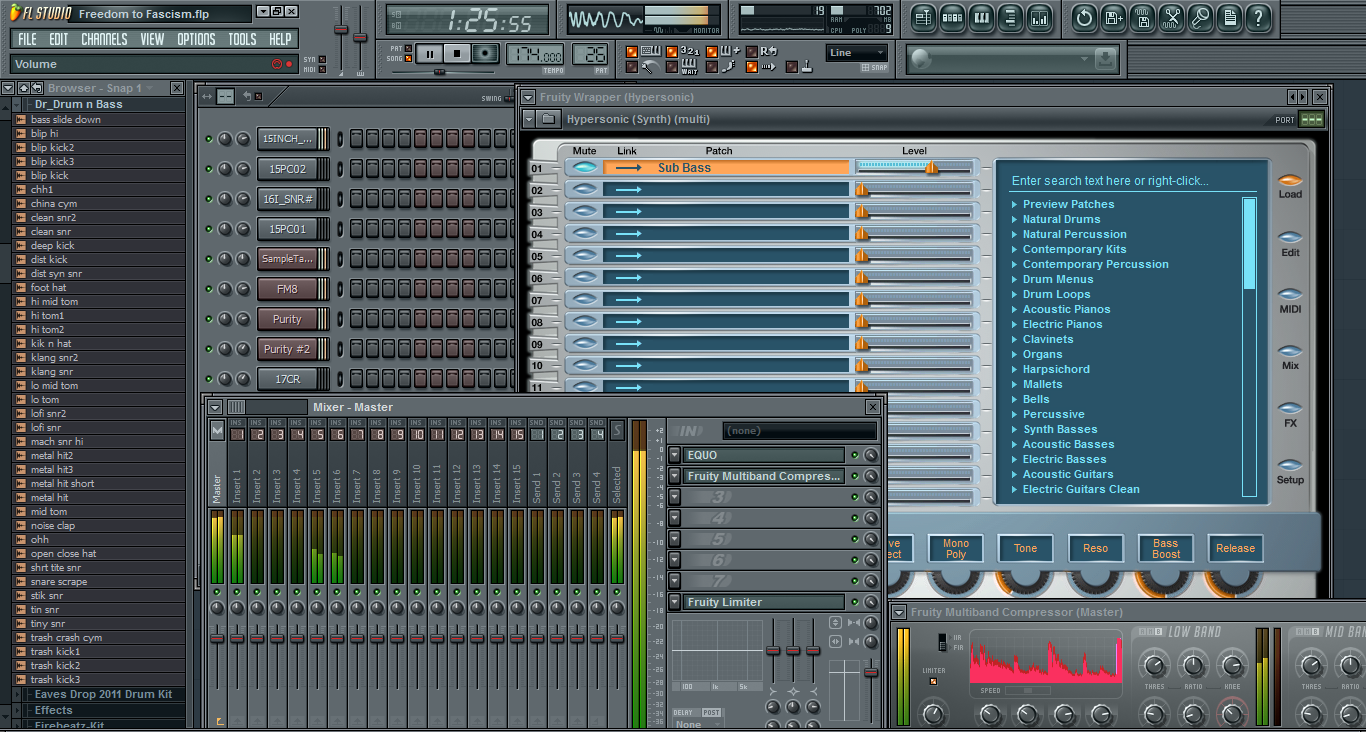Select the 16I_SNR# channel button
This screenshot has width=1366, height=732.
287,199
